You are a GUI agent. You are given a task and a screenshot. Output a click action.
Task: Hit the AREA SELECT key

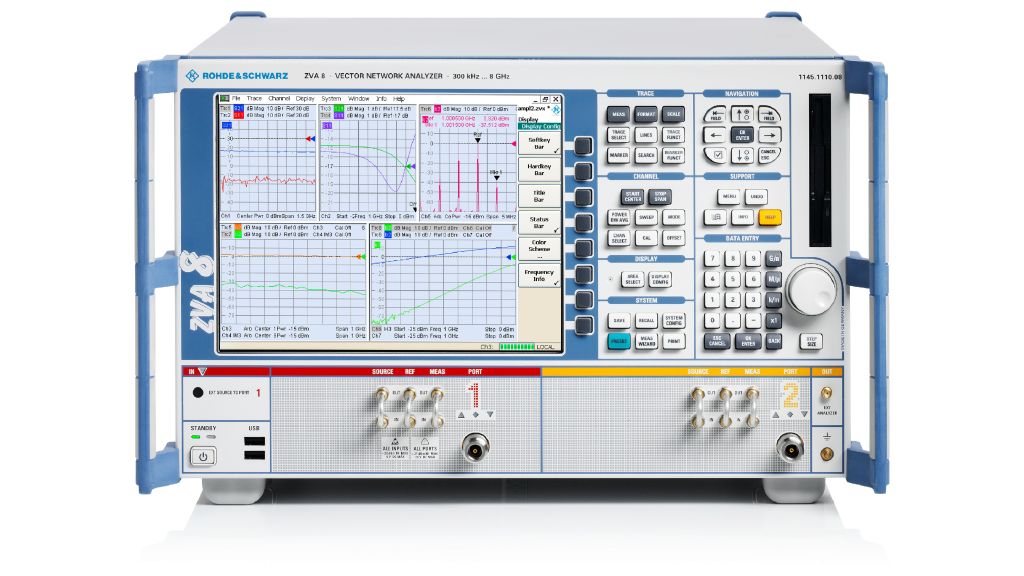[632, 280]
